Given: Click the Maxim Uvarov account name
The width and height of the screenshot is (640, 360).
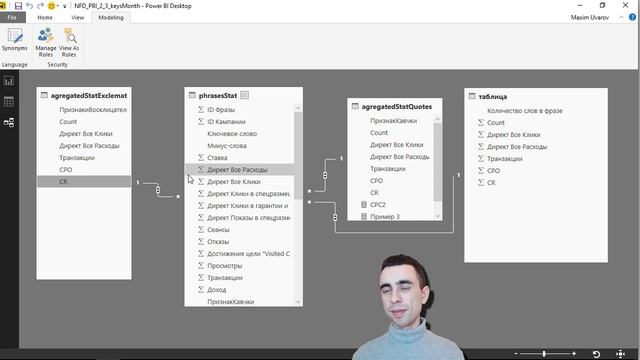Looking at the screenshot, I should coord(590,18).
